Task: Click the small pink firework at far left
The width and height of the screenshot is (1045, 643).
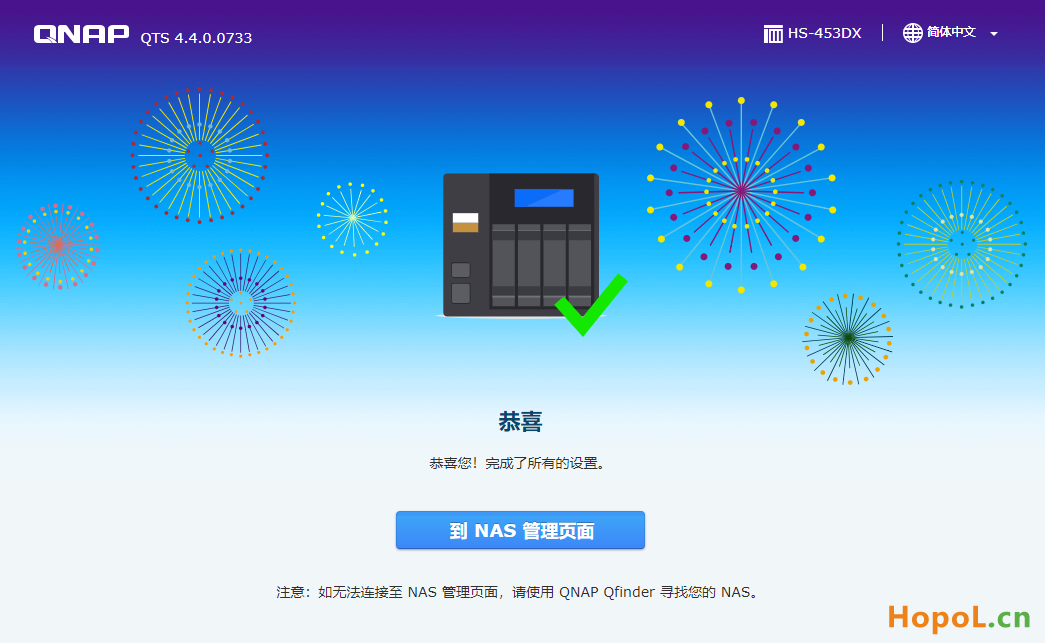Action: (x=58, y=246)
